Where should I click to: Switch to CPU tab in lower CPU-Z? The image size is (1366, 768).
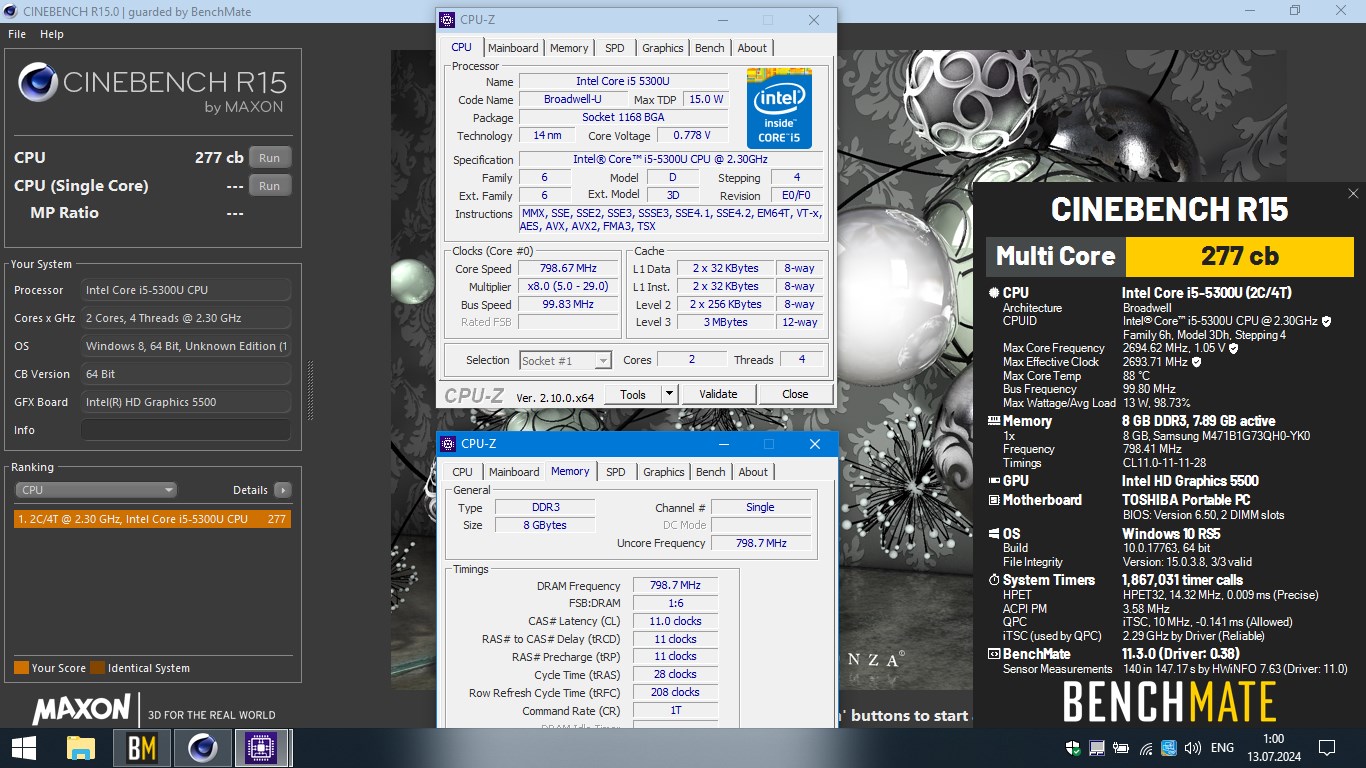point(462,472)
